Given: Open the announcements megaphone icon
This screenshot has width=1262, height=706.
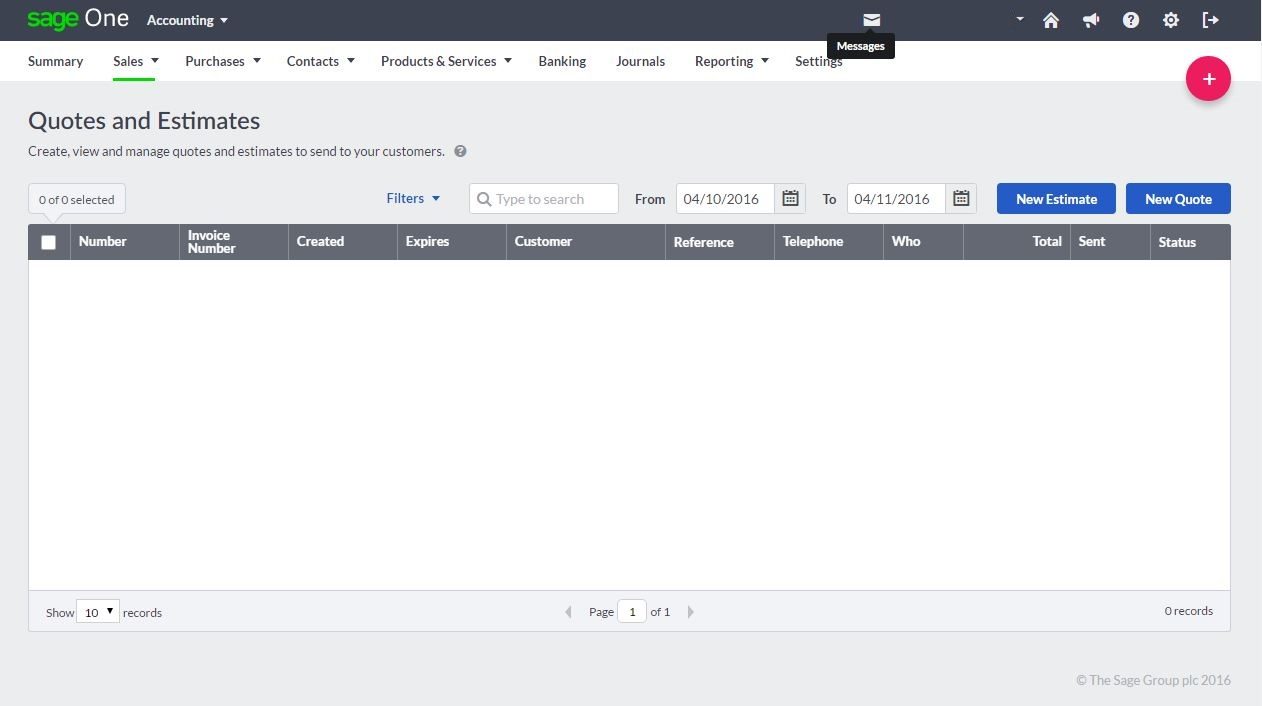Looking at the screenshot, I should tap(1090, 20).
